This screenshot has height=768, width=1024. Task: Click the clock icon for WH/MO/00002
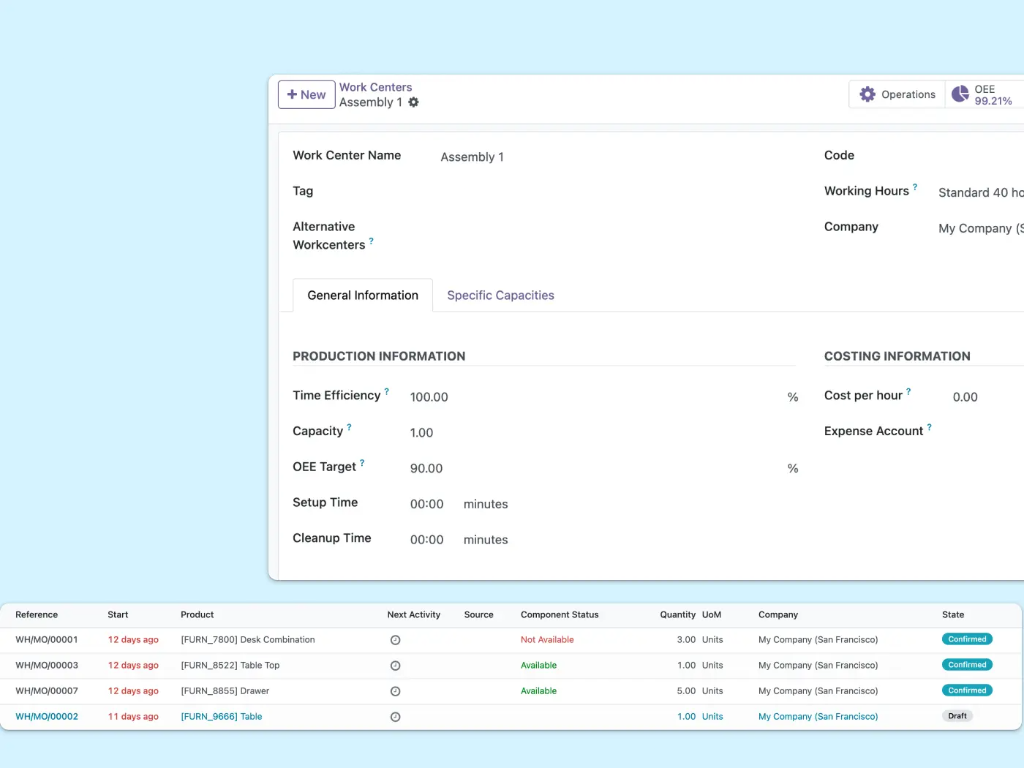click(x=396, y=716)
